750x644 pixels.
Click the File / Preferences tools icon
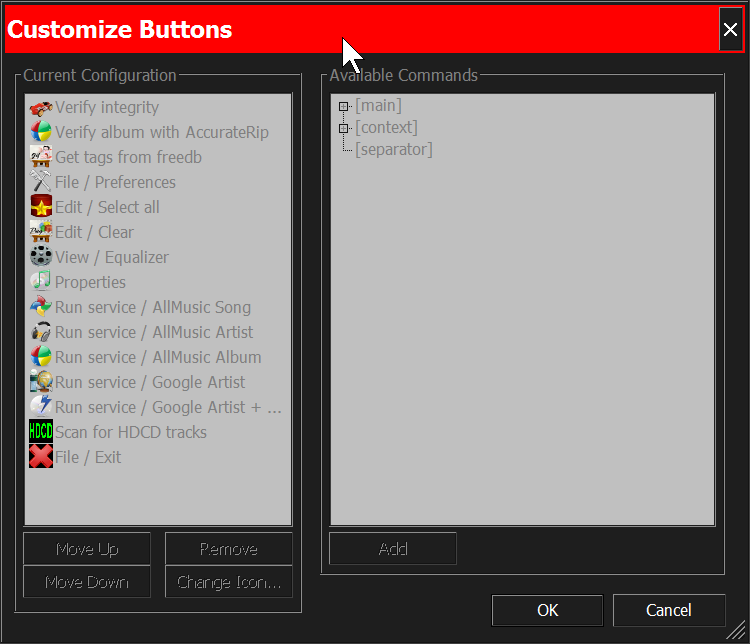click(x=41, y=182)
